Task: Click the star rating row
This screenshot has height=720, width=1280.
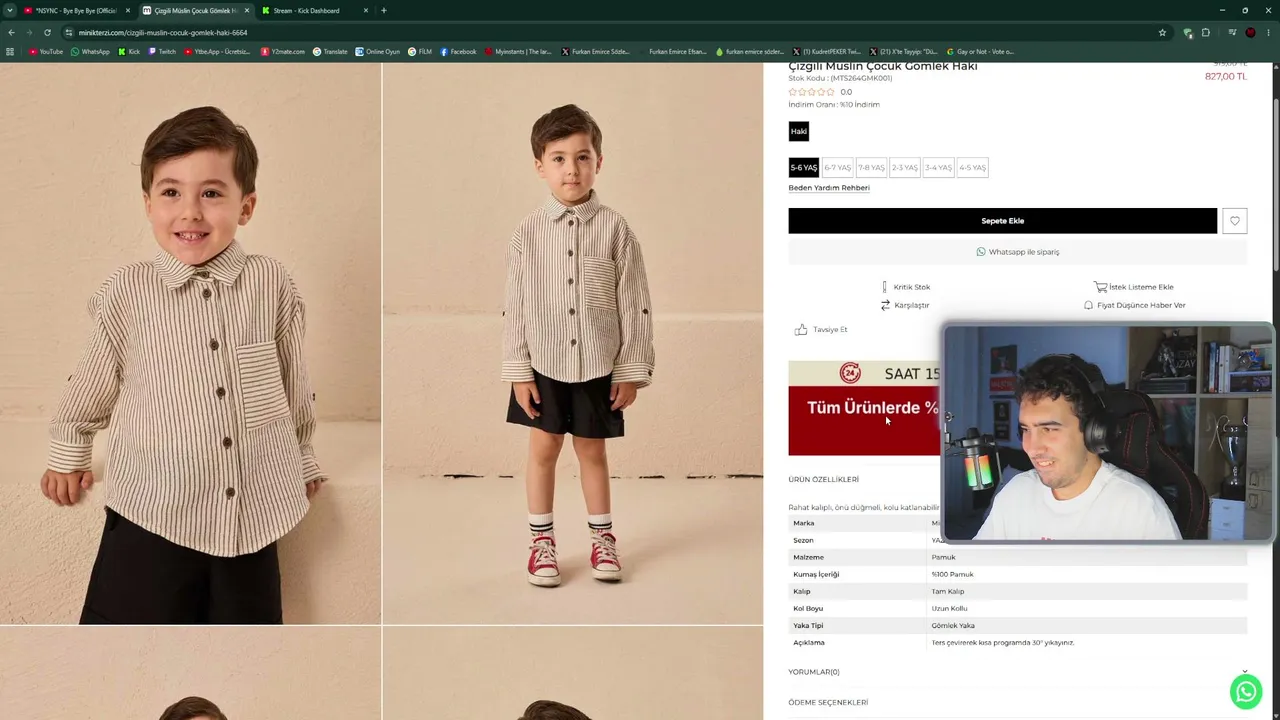Action: [x=811, y=92]
